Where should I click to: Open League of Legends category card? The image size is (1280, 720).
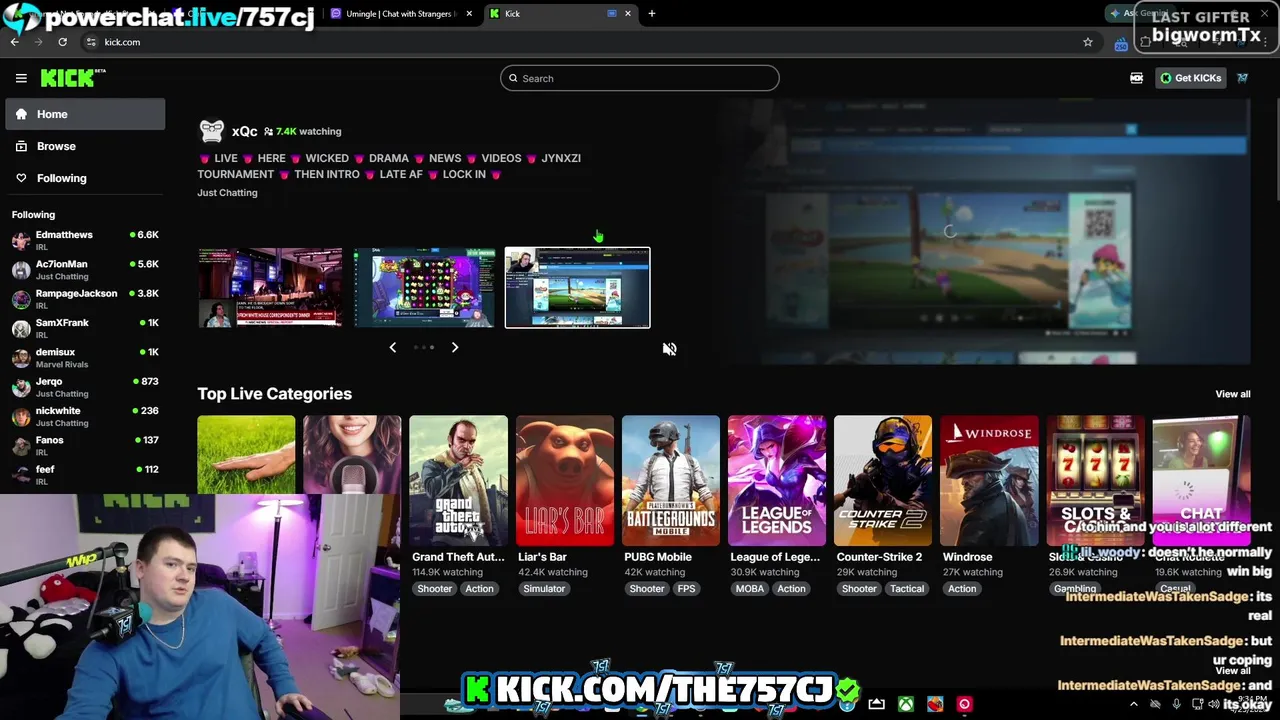(x=777, y=480)
